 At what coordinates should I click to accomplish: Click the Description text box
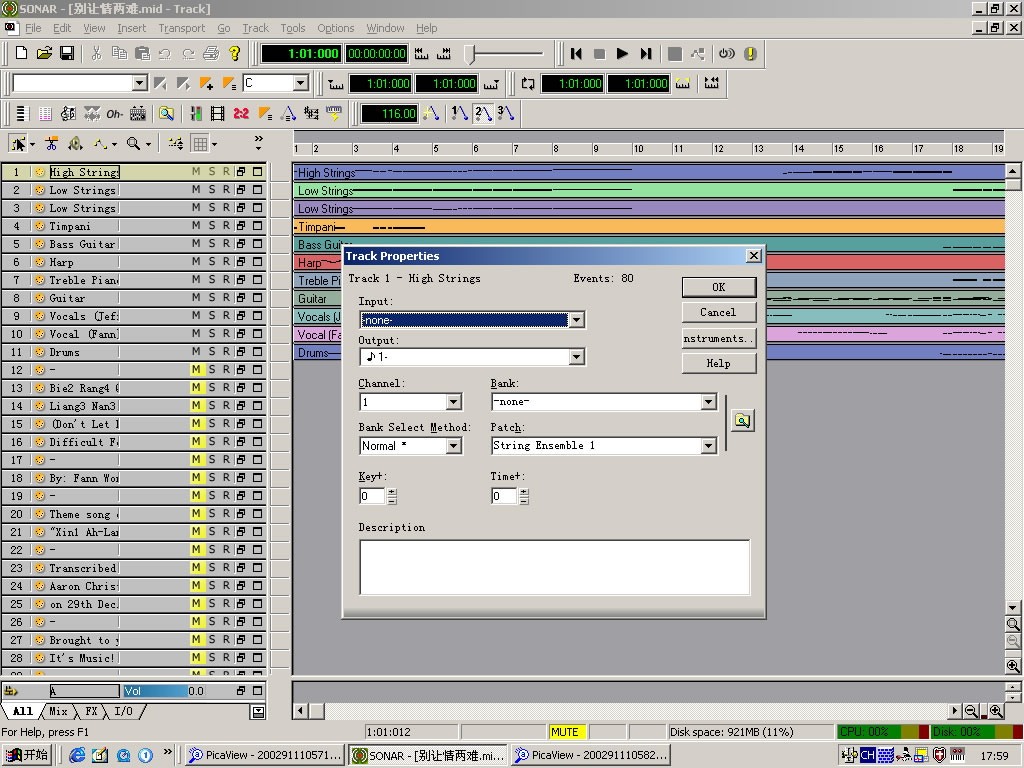point(554,567)
